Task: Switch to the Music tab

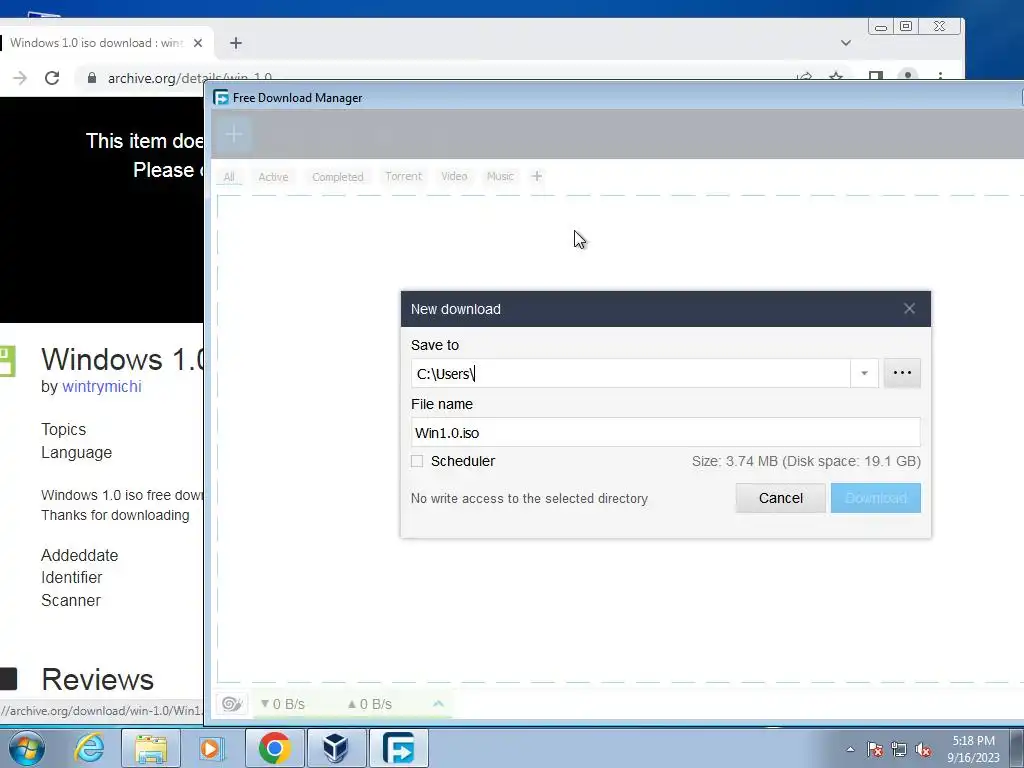Action: 500,176
